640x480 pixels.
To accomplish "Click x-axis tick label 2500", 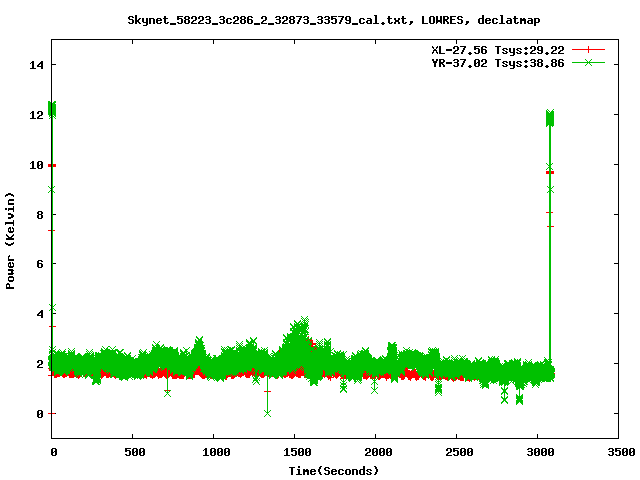I will pos(459,452).
